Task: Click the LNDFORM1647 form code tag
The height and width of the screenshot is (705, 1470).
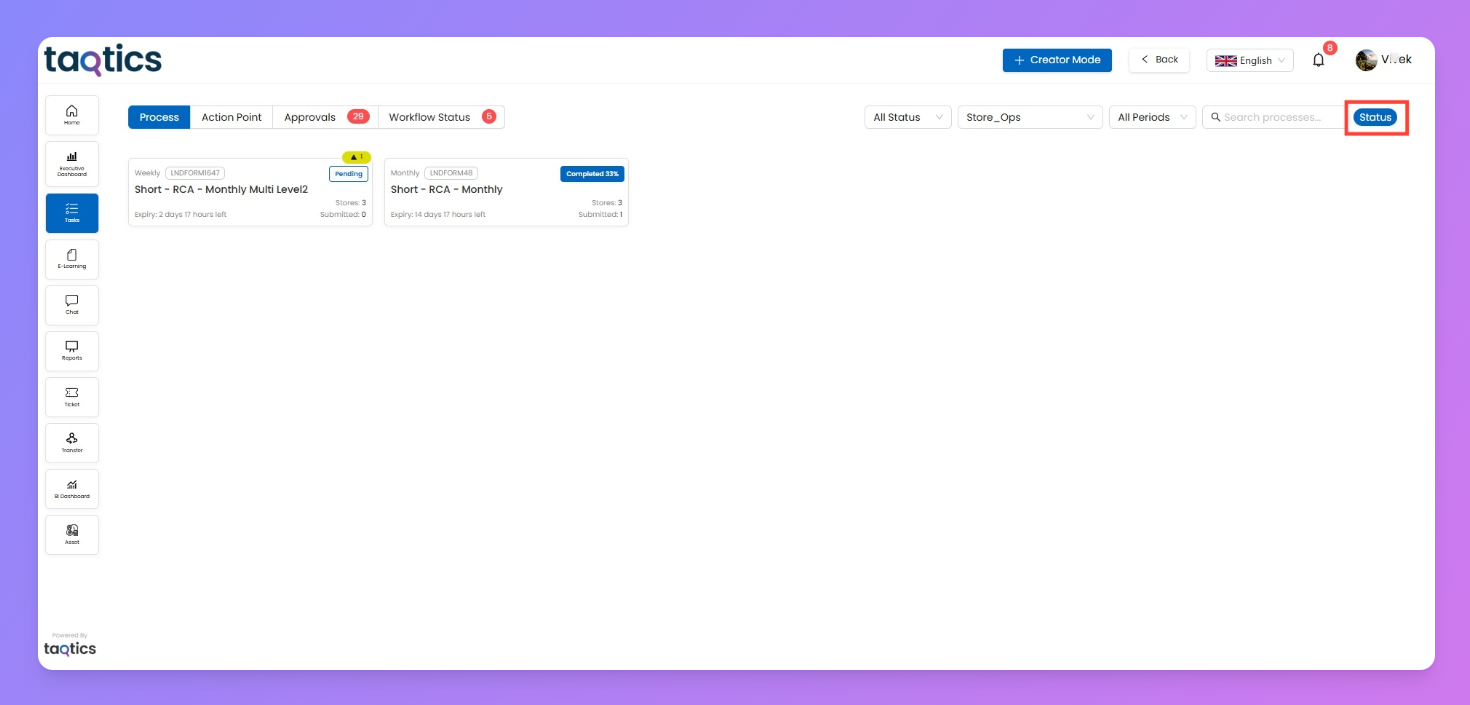Action: point(195,173)
